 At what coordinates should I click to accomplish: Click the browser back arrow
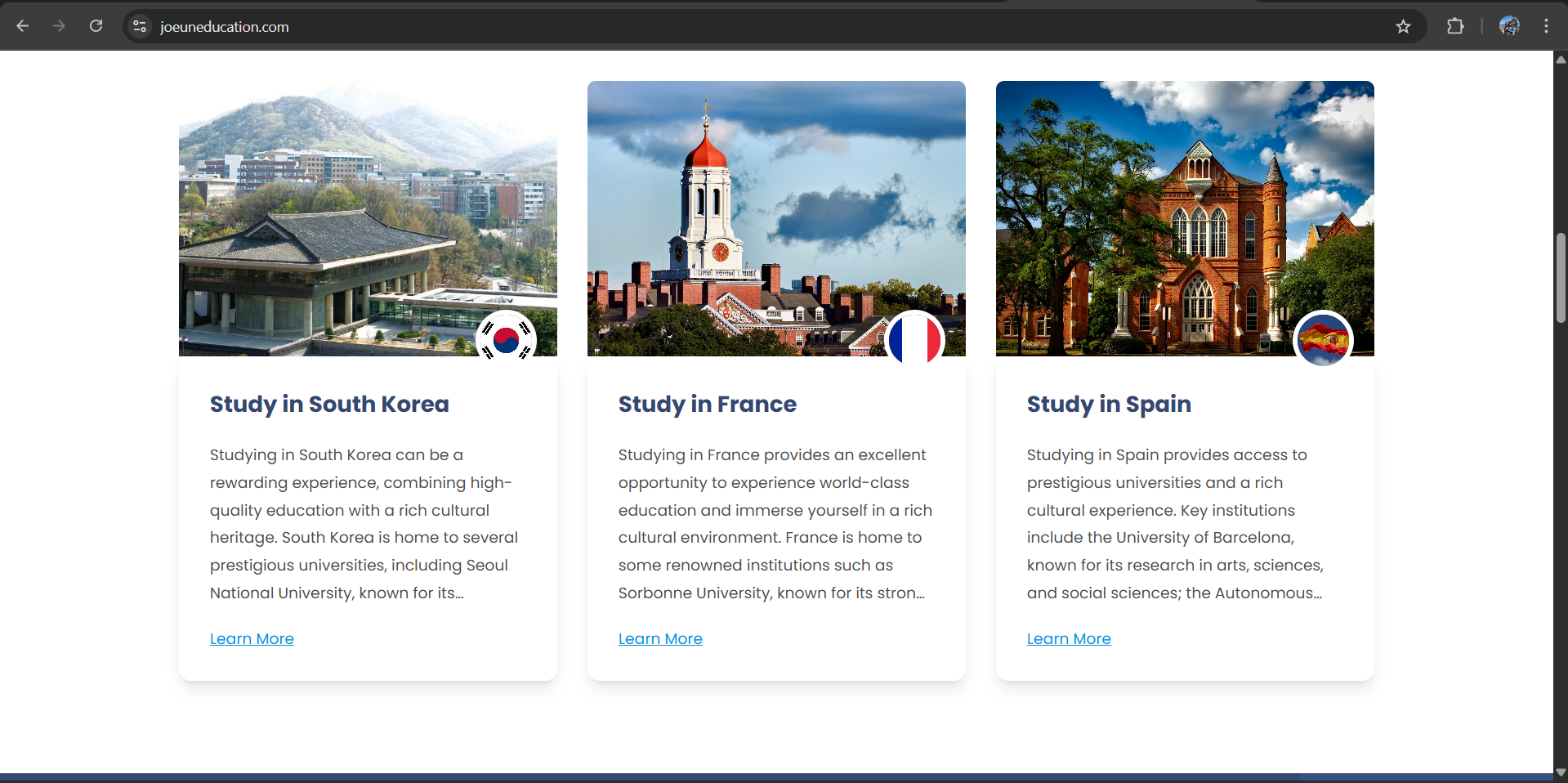(23, 26)
